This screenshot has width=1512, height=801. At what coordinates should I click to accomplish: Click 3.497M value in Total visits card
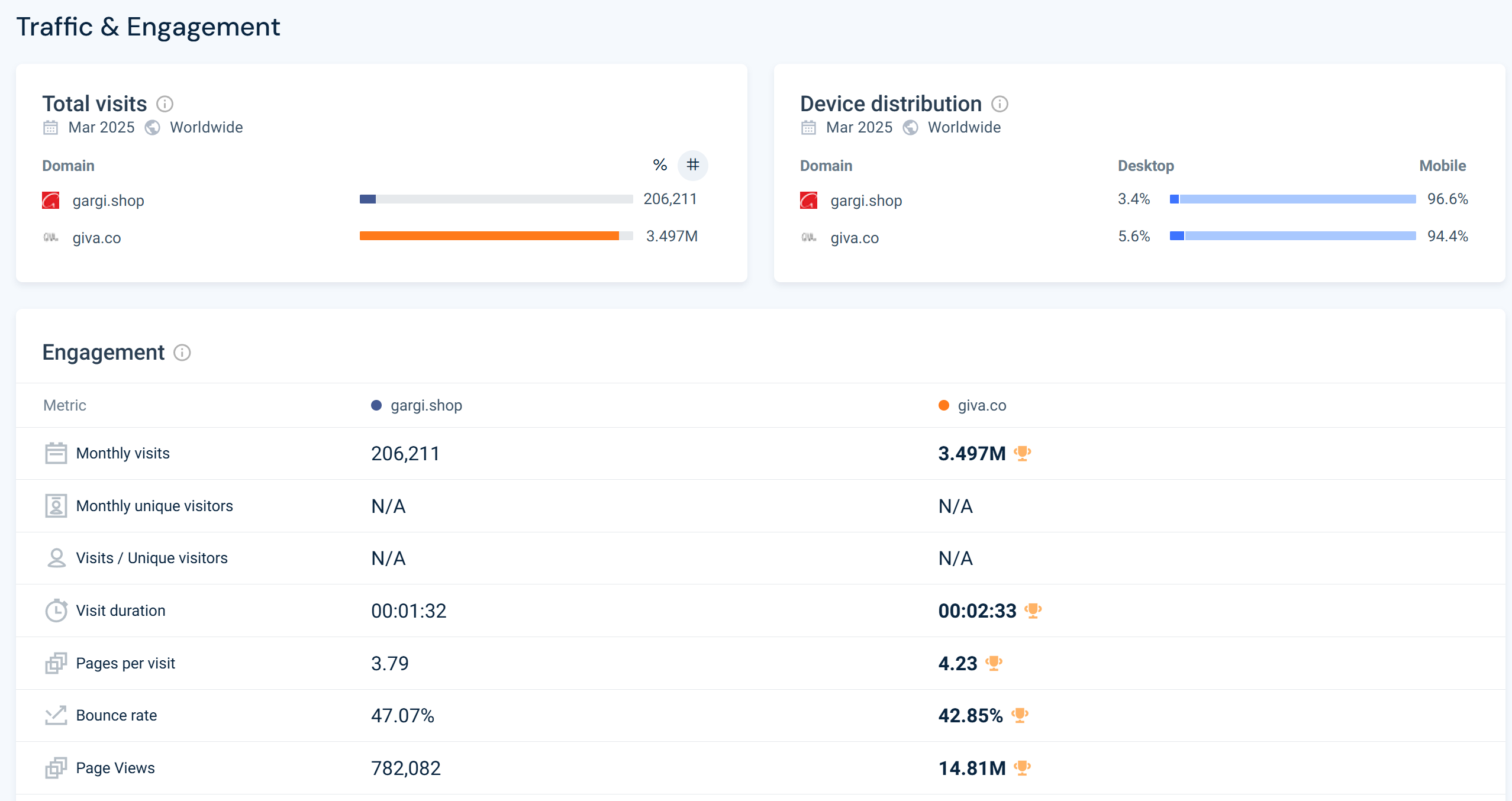click(x=672, y=236)
